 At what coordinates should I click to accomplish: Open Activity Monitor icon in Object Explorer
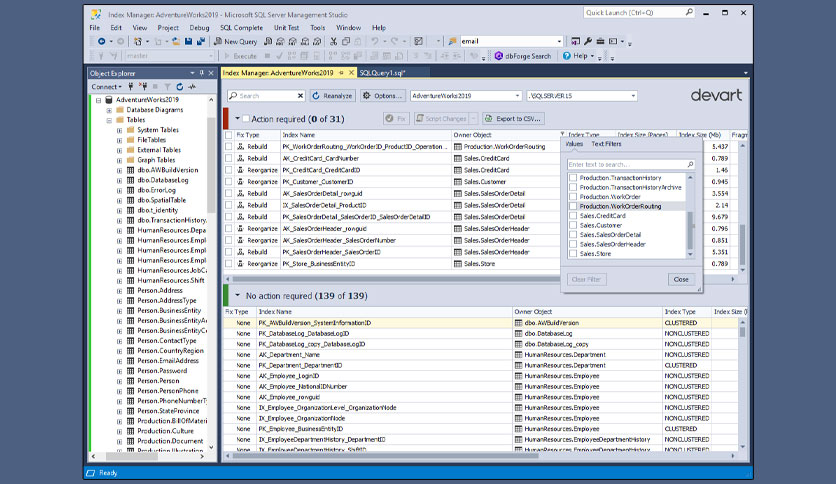point(192,86)
